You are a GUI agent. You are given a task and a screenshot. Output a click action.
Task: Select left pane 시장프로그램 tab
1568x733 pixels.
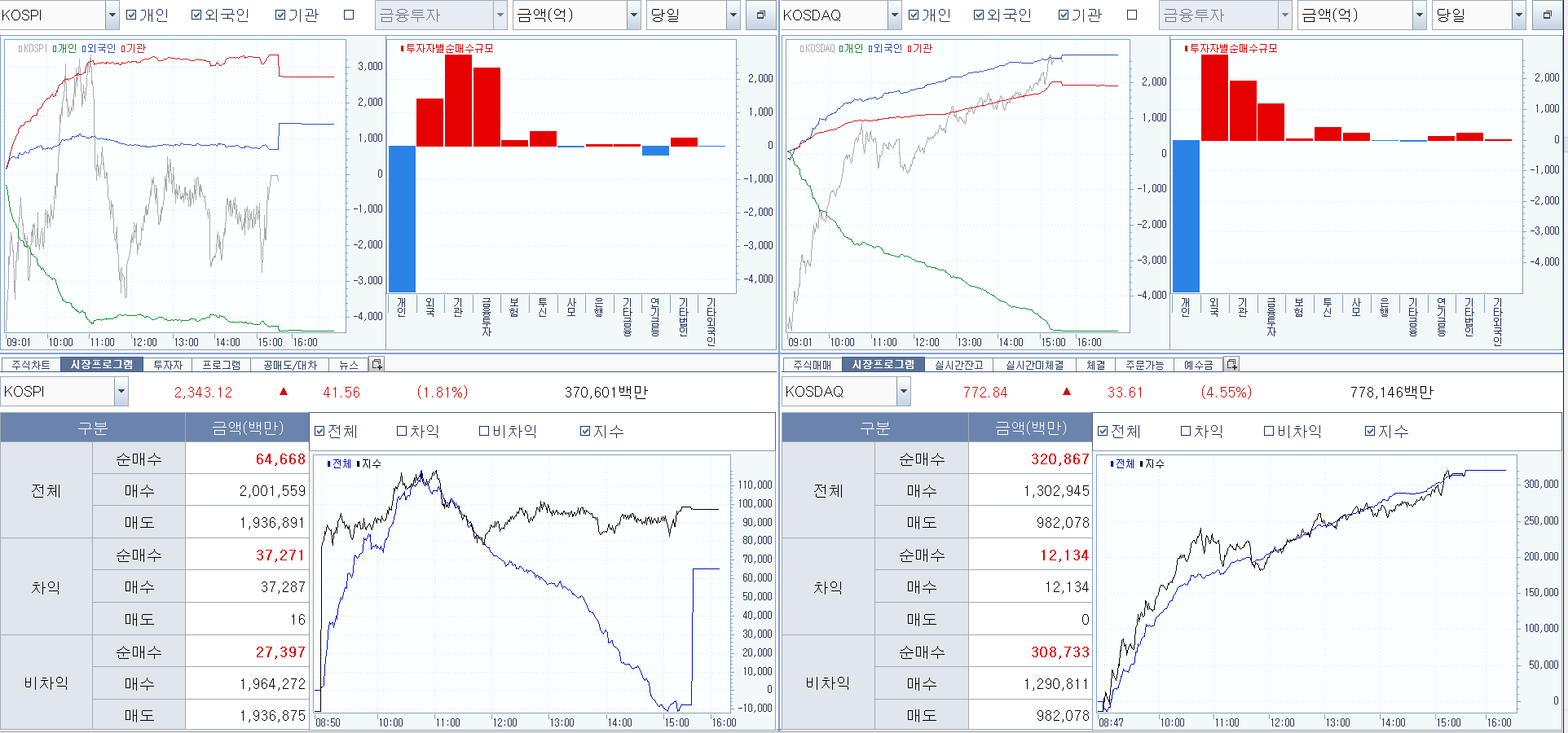coord(102,365)
